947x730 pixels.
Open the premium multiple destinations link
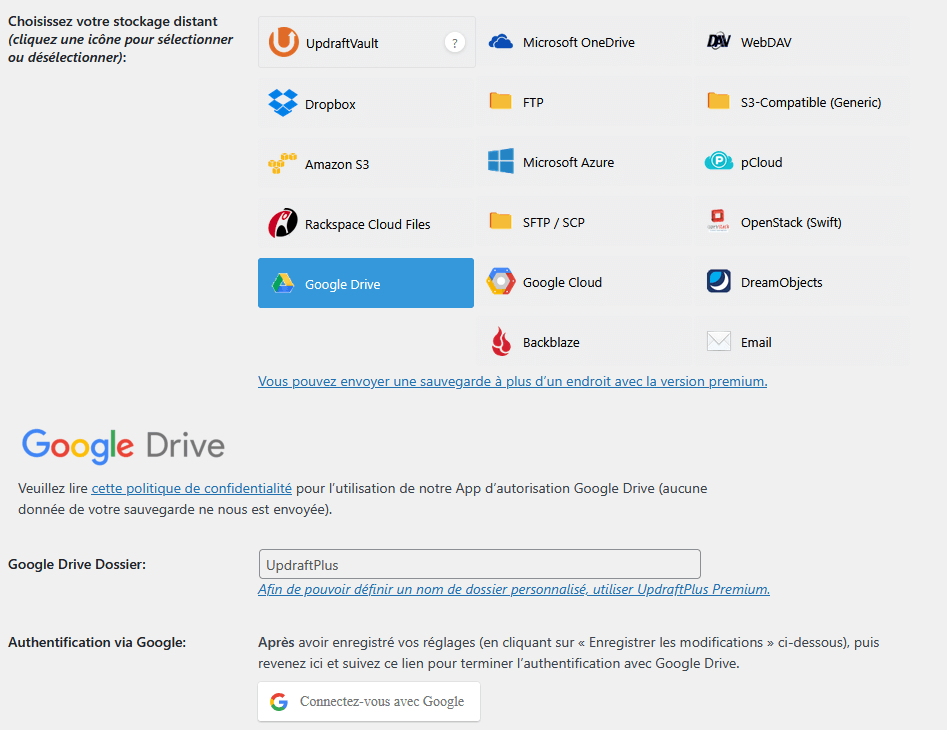(x=512, y=382)
